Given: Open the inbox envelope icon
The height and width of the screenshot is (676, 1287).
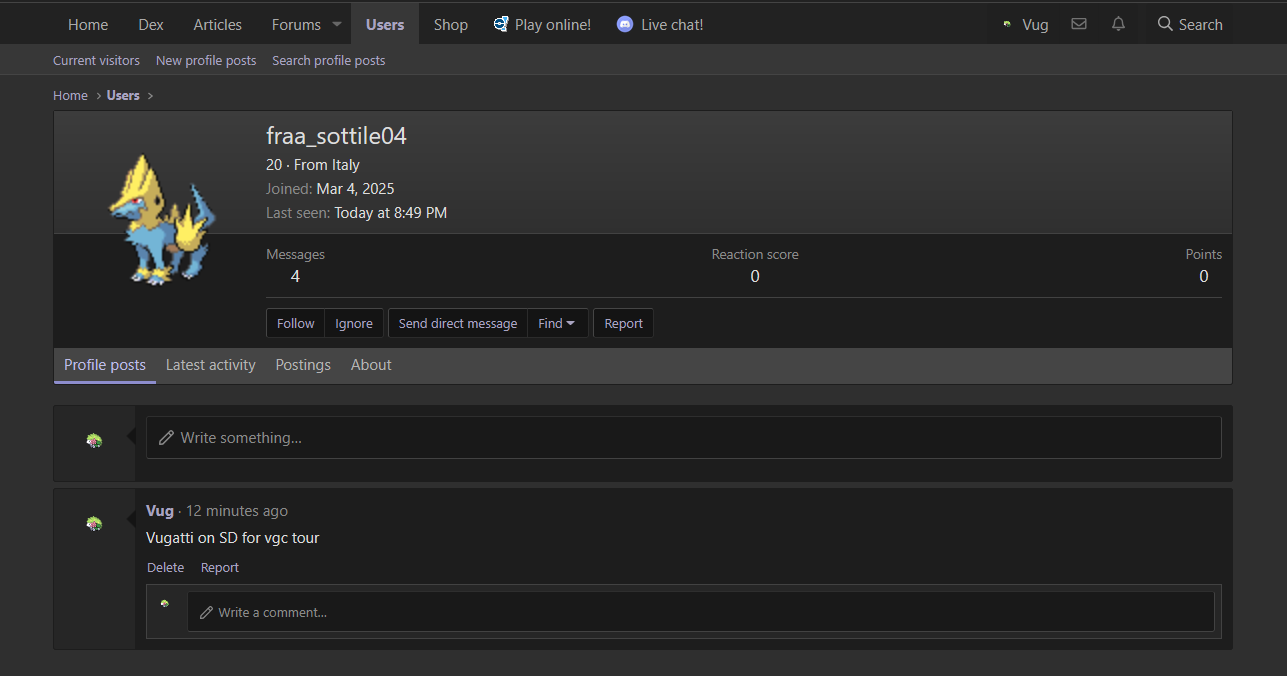Looking at the screenshot, I should 1078,24.
